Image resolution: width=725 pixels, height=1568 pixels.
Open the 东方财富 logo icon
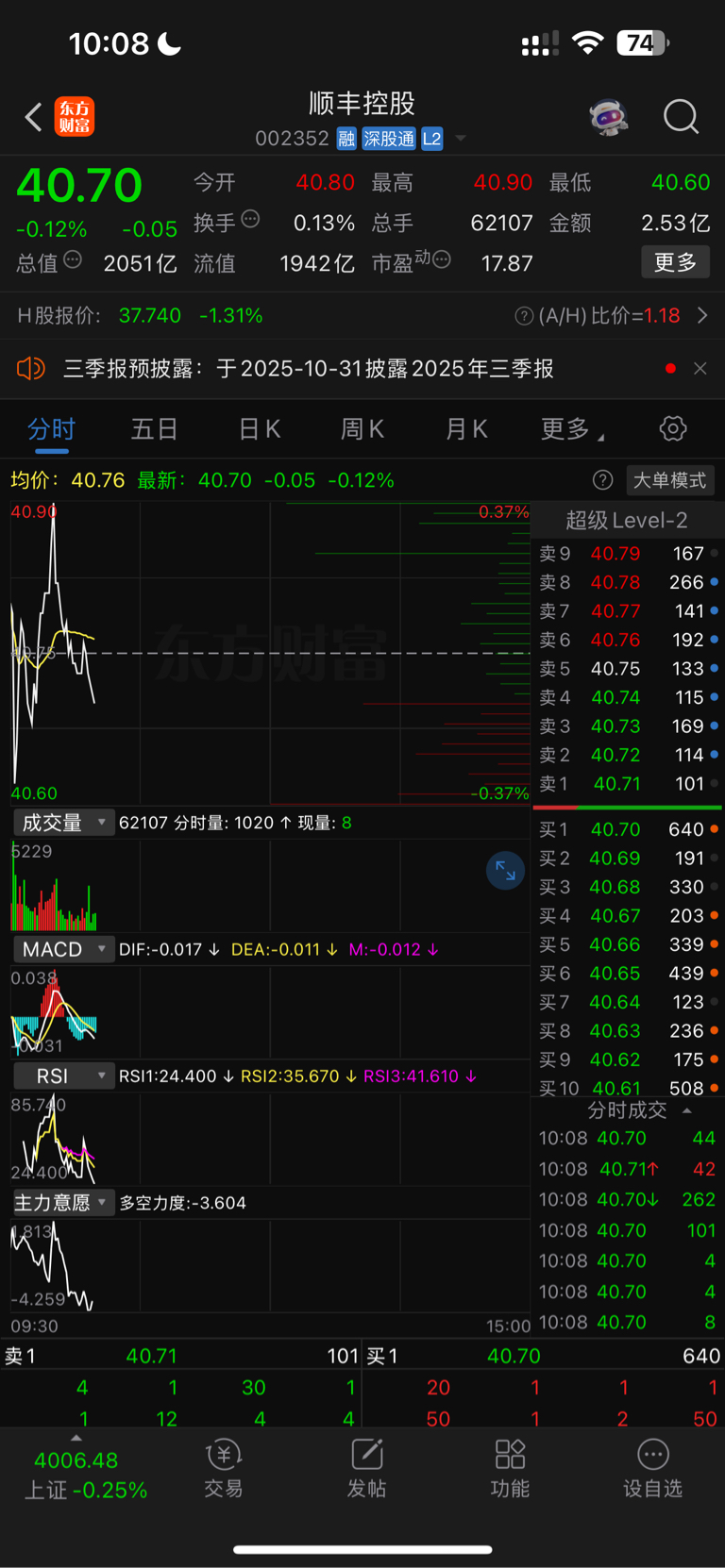(74, 117)
